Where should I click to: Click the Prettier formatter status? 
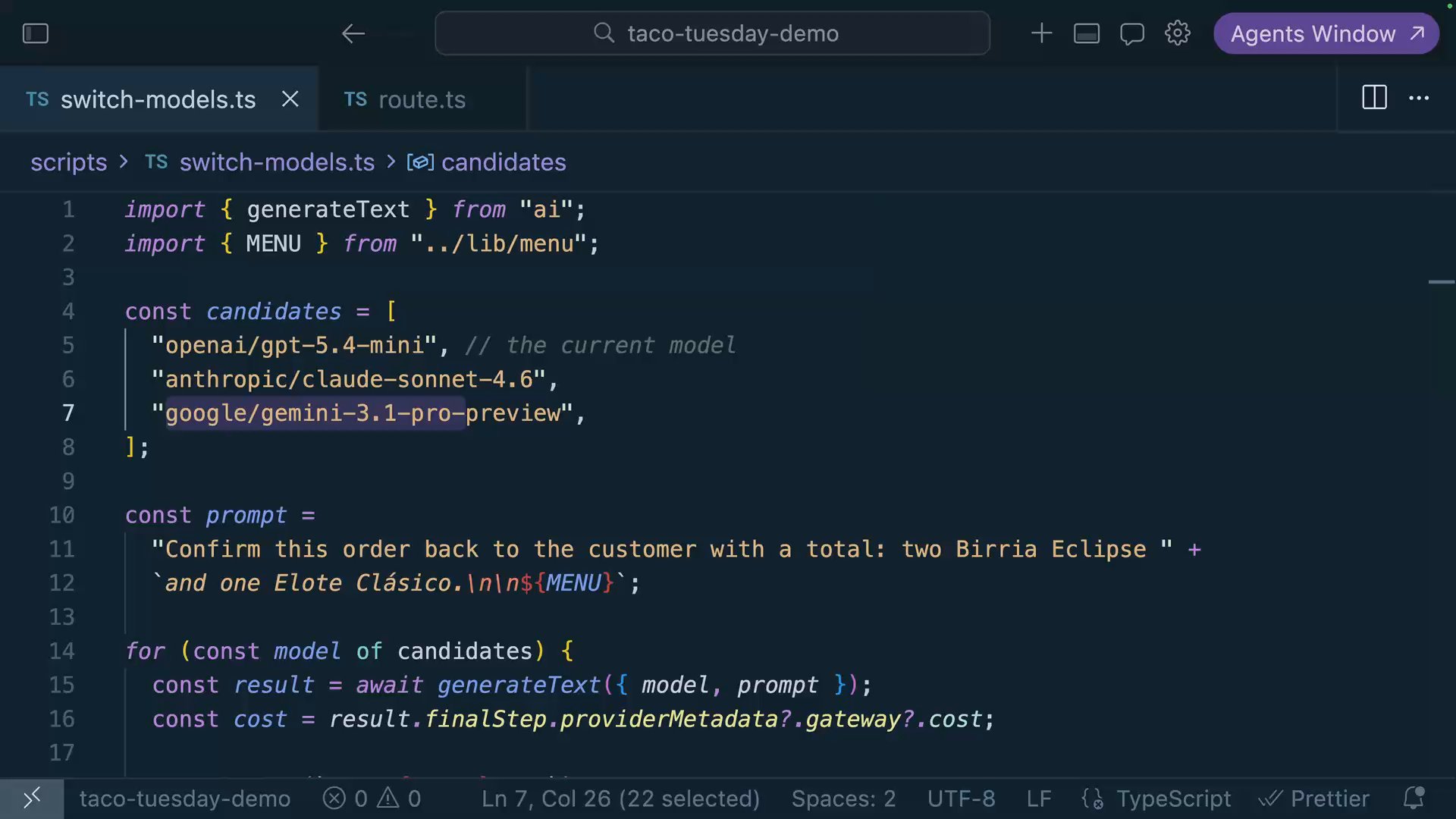1313,799
